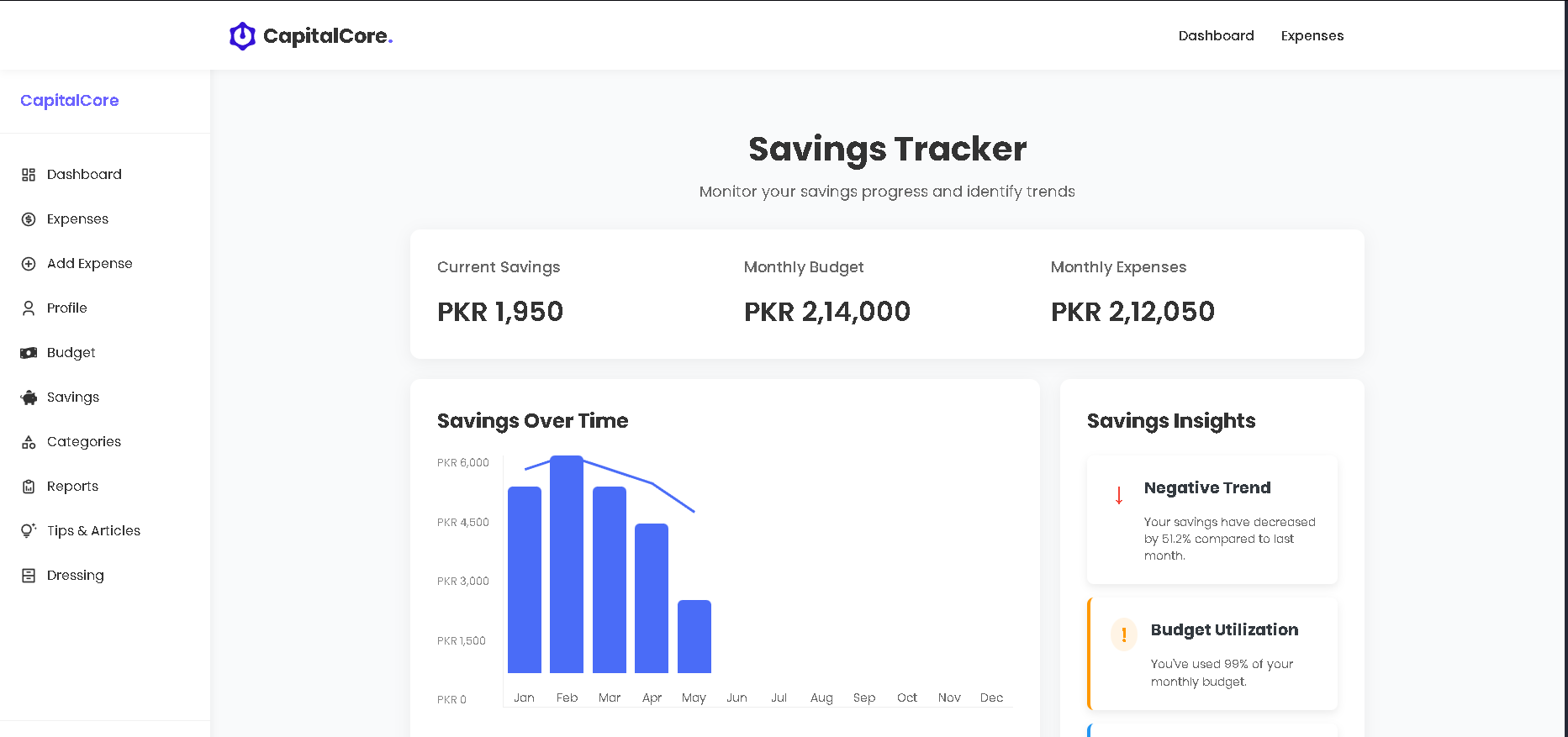Open Categories in the sidebar

click(x=83, y=442)
